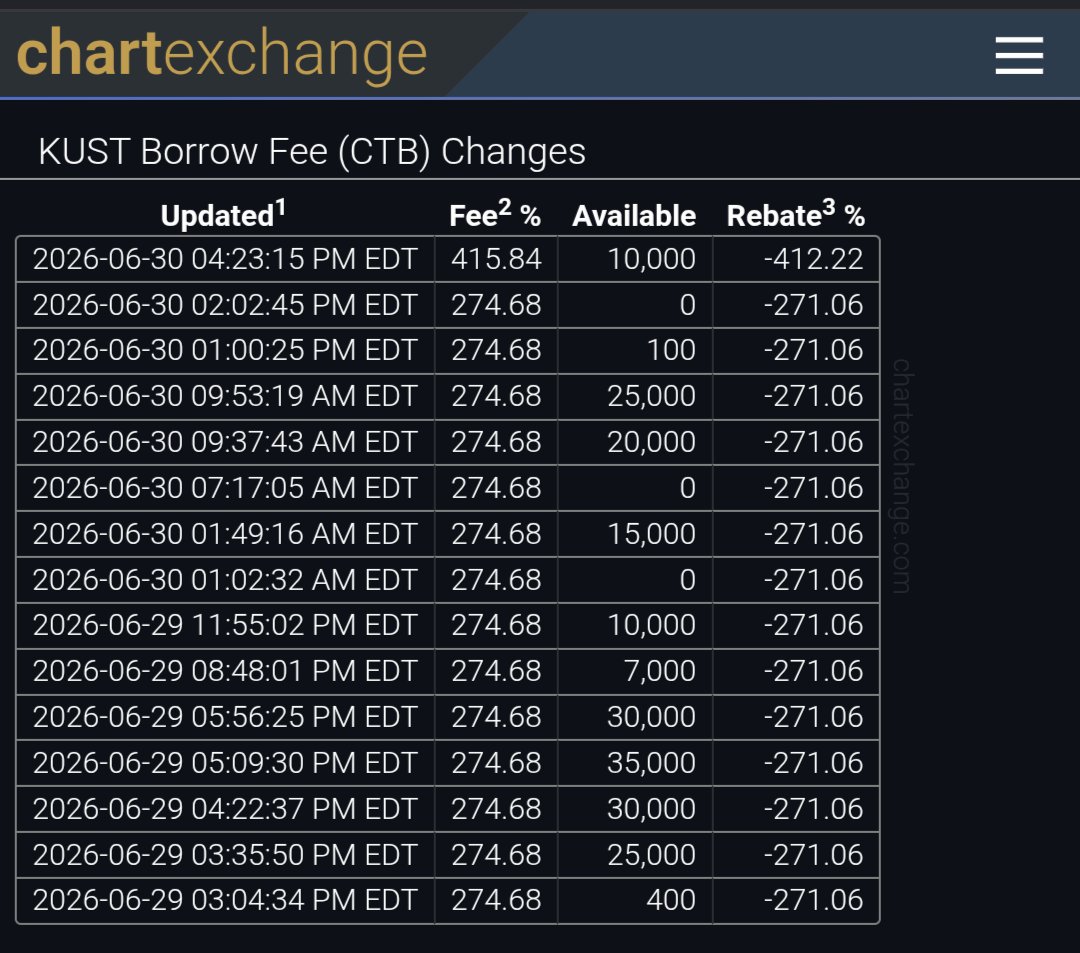Click the Available column header
The height and width of the screenshot is (953, 1080).
pos(634,216)
